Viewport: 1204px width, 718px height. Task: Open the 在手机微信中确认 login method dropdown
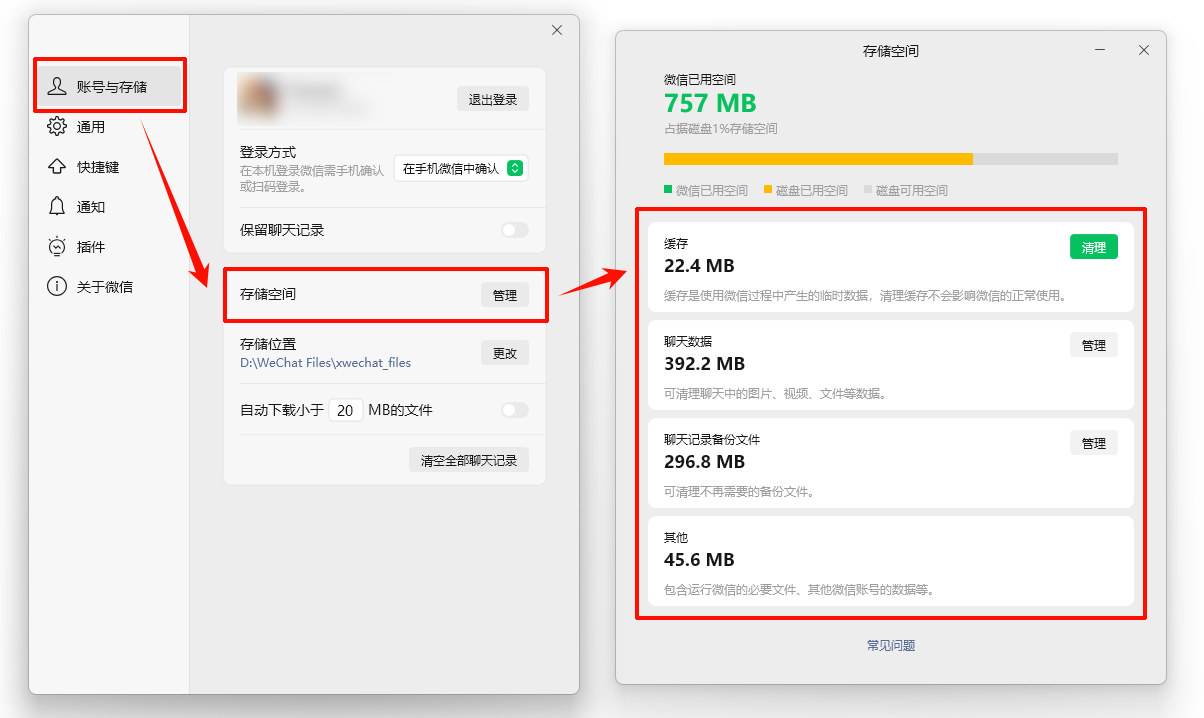pos(461,168)
